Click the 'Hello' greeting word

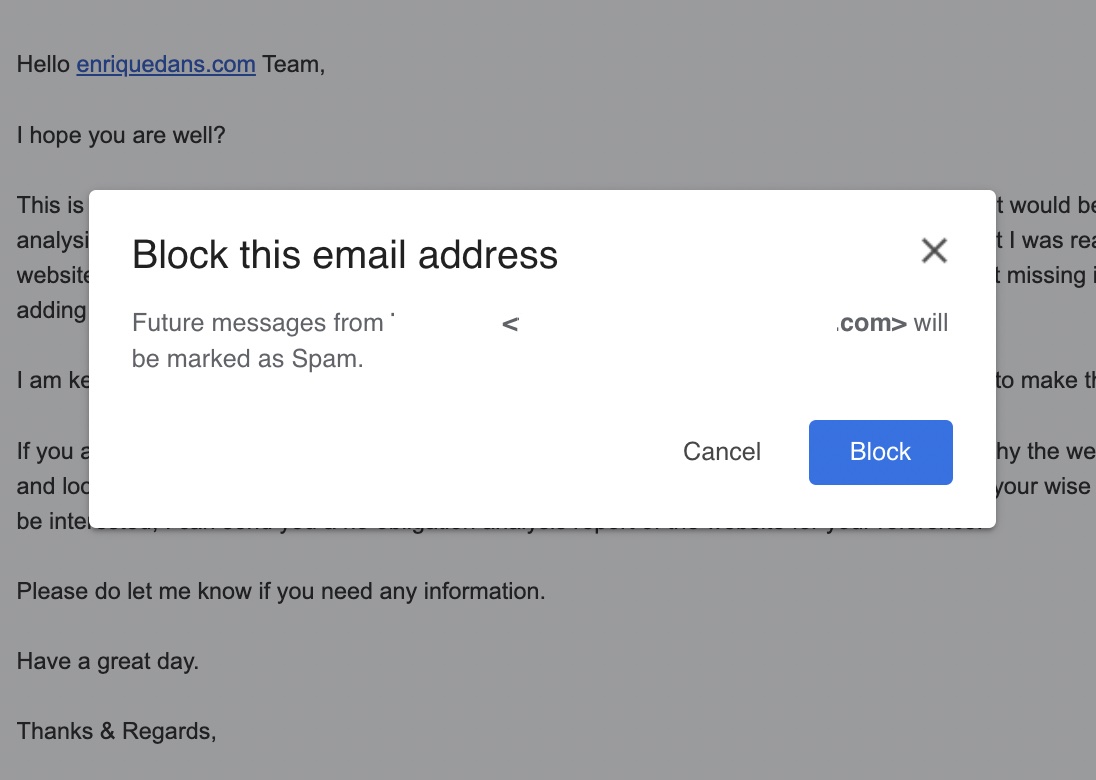(43, 65)
